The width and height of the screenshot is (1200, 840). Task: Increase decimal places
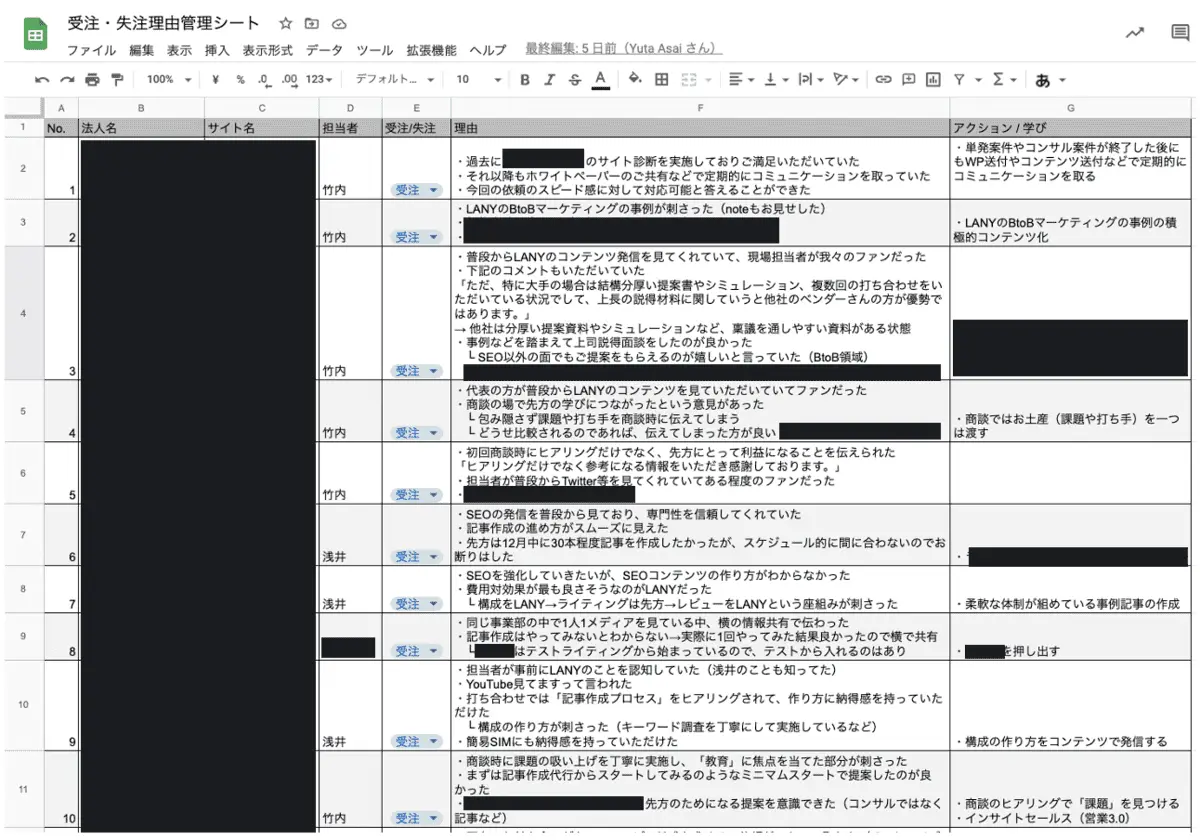click(x=290, y=80)
